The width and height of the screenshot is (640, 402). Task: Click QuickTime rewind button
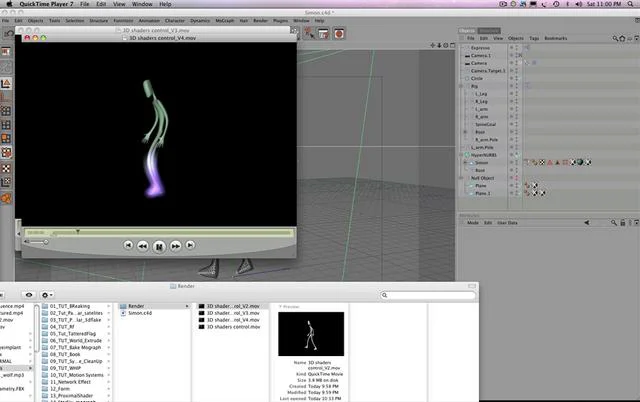(142, 246)
